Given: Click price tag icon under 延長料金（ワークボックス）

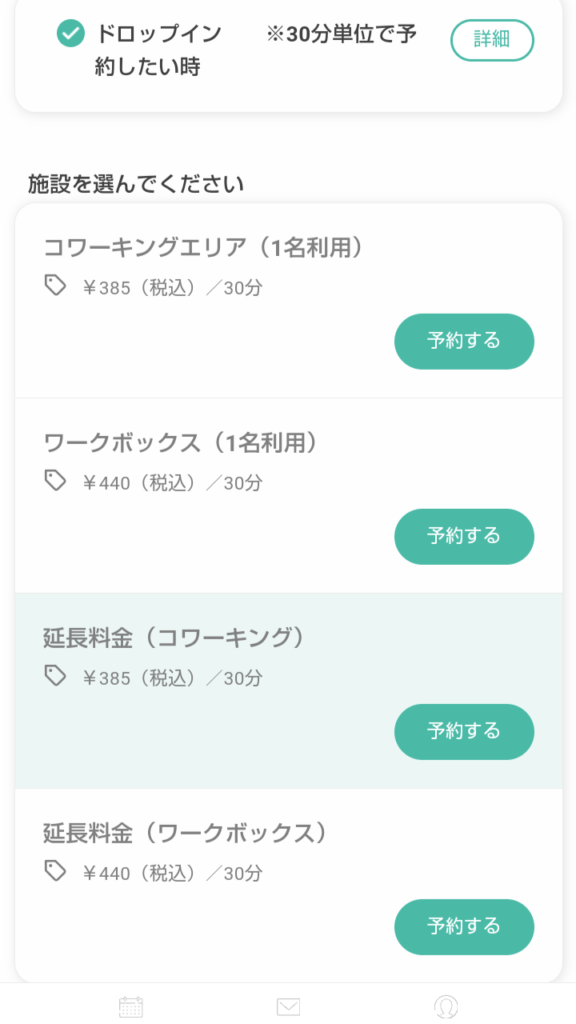Looking at the screenshot, I should pyautogui.click(x=56, y=871).
